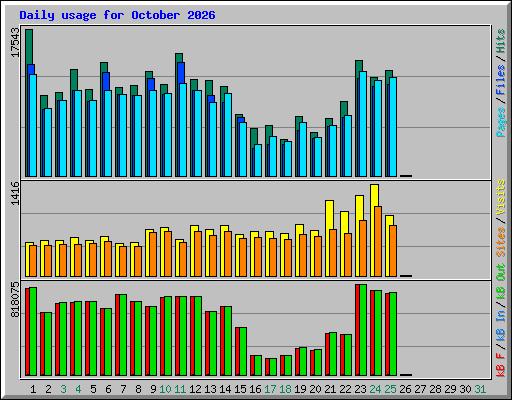Click day 1 on the x-axis
The image size is (512, 400).
tap(33, 389)
